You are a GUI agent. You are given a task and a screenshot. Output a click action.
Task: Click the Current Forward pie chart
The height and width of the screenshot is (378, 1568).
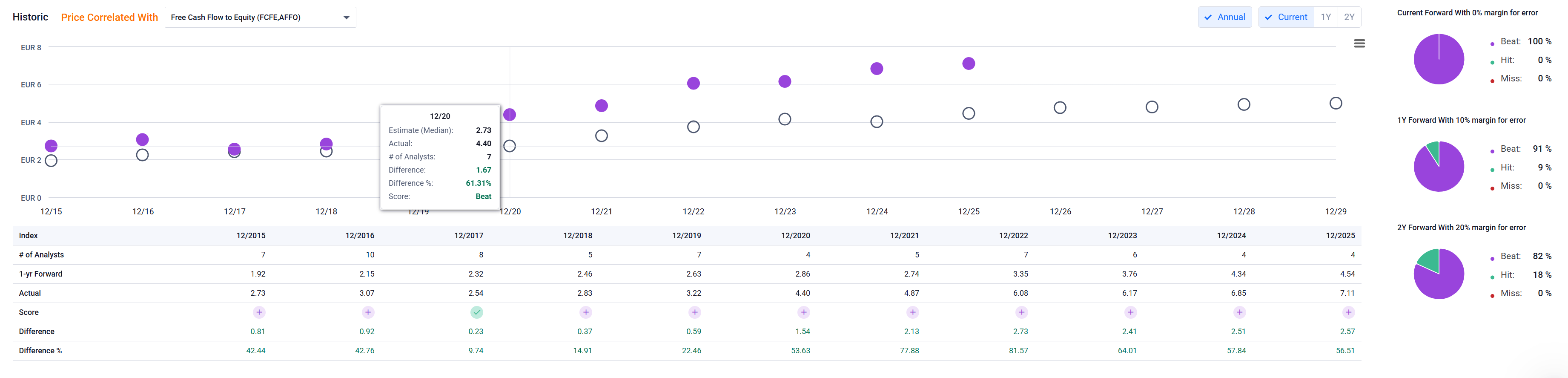coord(1439,59)
